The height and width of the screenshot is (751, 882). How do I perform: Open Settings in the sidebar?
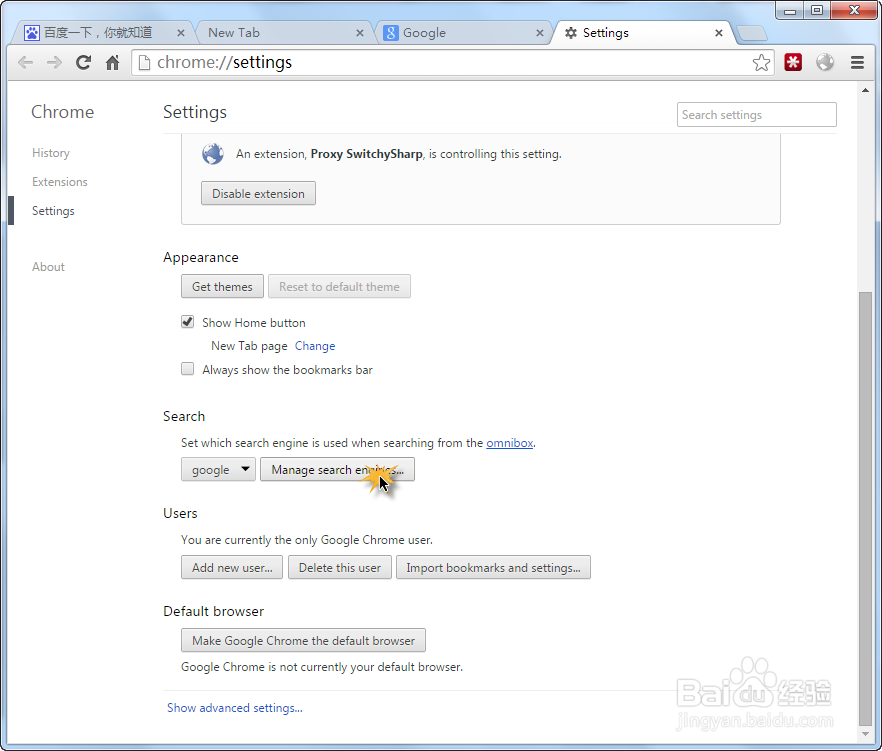(53, 211)
